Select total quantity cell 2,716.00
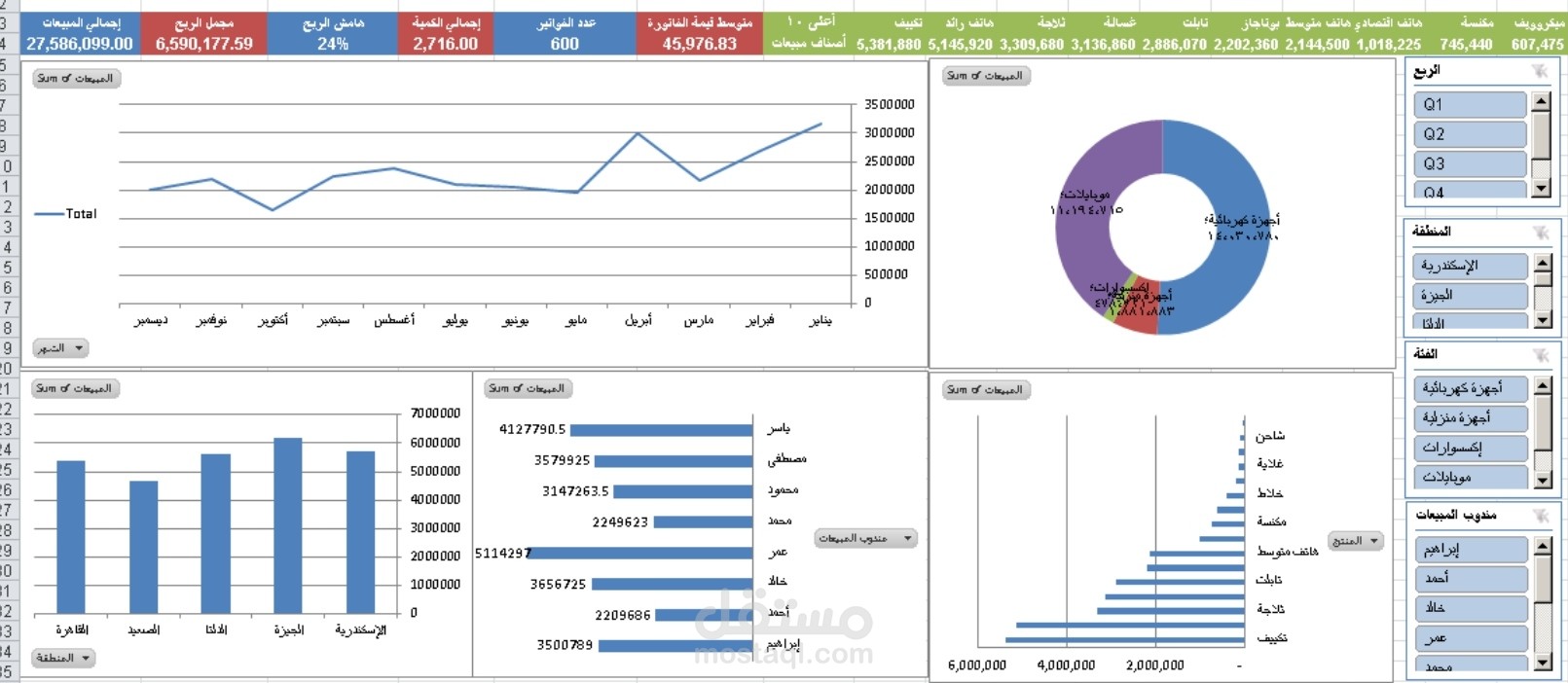This screenshot has width=1568, height=683. [445, 44]
